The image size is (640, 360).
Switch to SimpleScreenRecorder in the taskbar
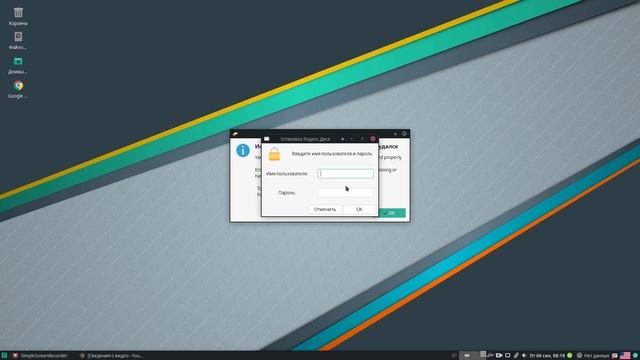(x=40, y=356)
